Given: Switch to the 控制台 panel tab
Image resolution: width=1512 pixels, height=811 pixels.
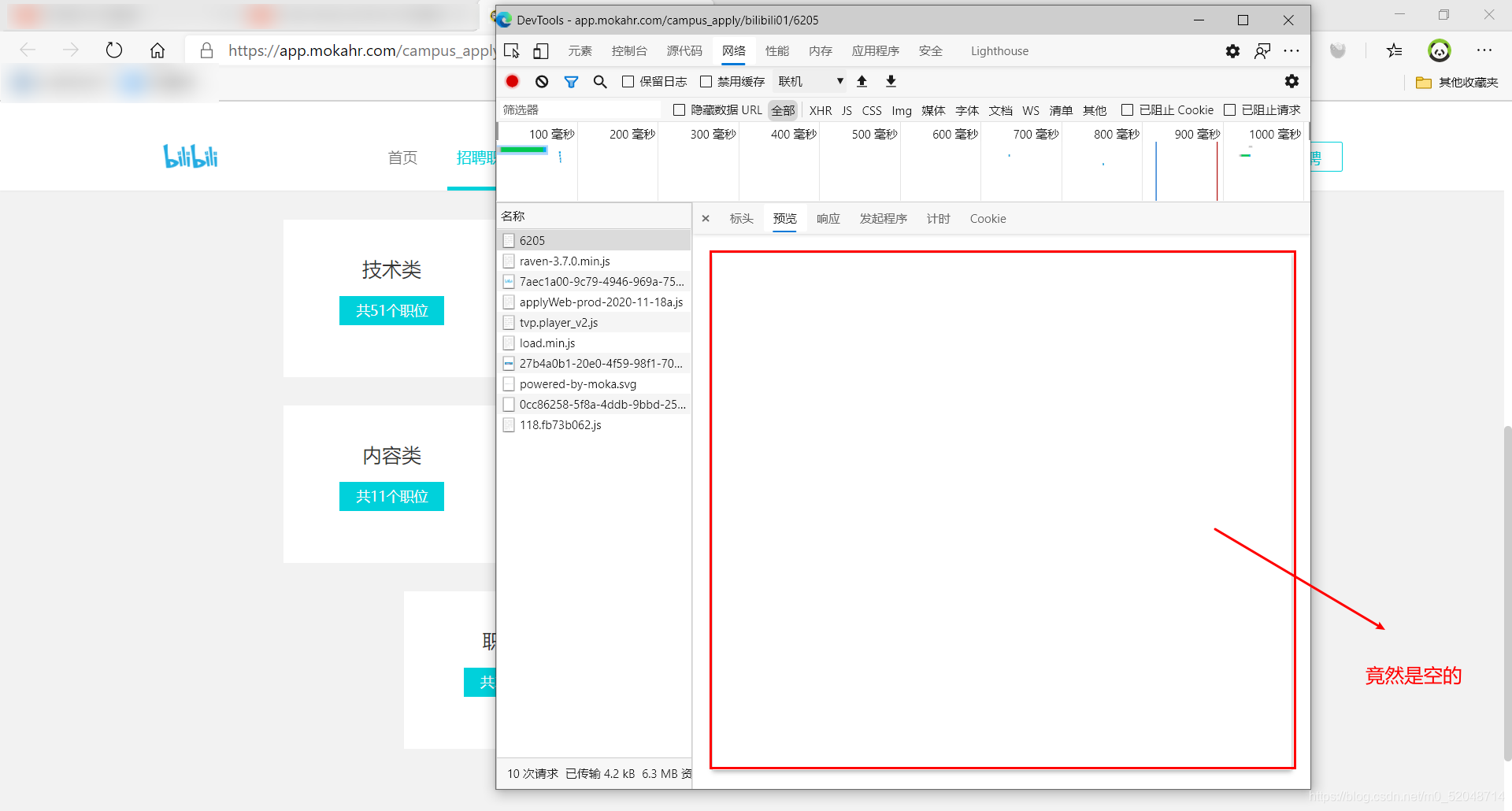Looking at the screenshot, I should click(629, 51).
